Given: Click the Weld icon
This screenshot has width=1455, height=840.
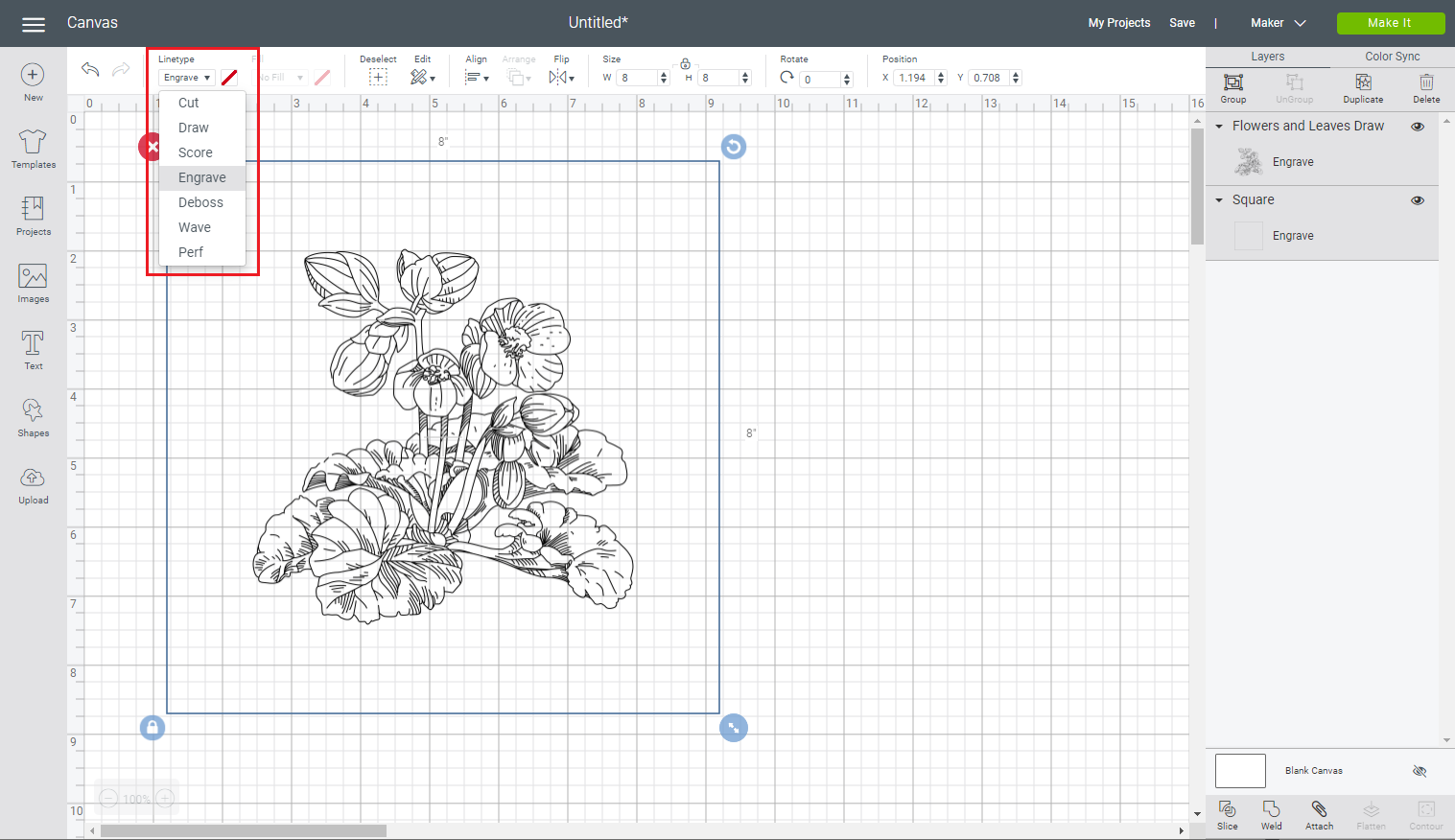Looking at the screenshot, I should (1272, 816).
